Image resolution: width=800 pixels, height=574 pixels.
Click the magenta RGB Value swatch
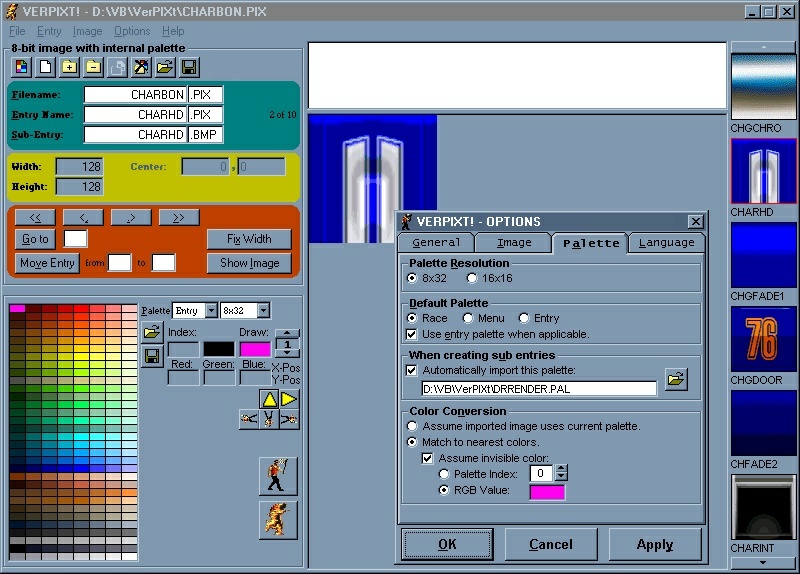click(547, 491)
